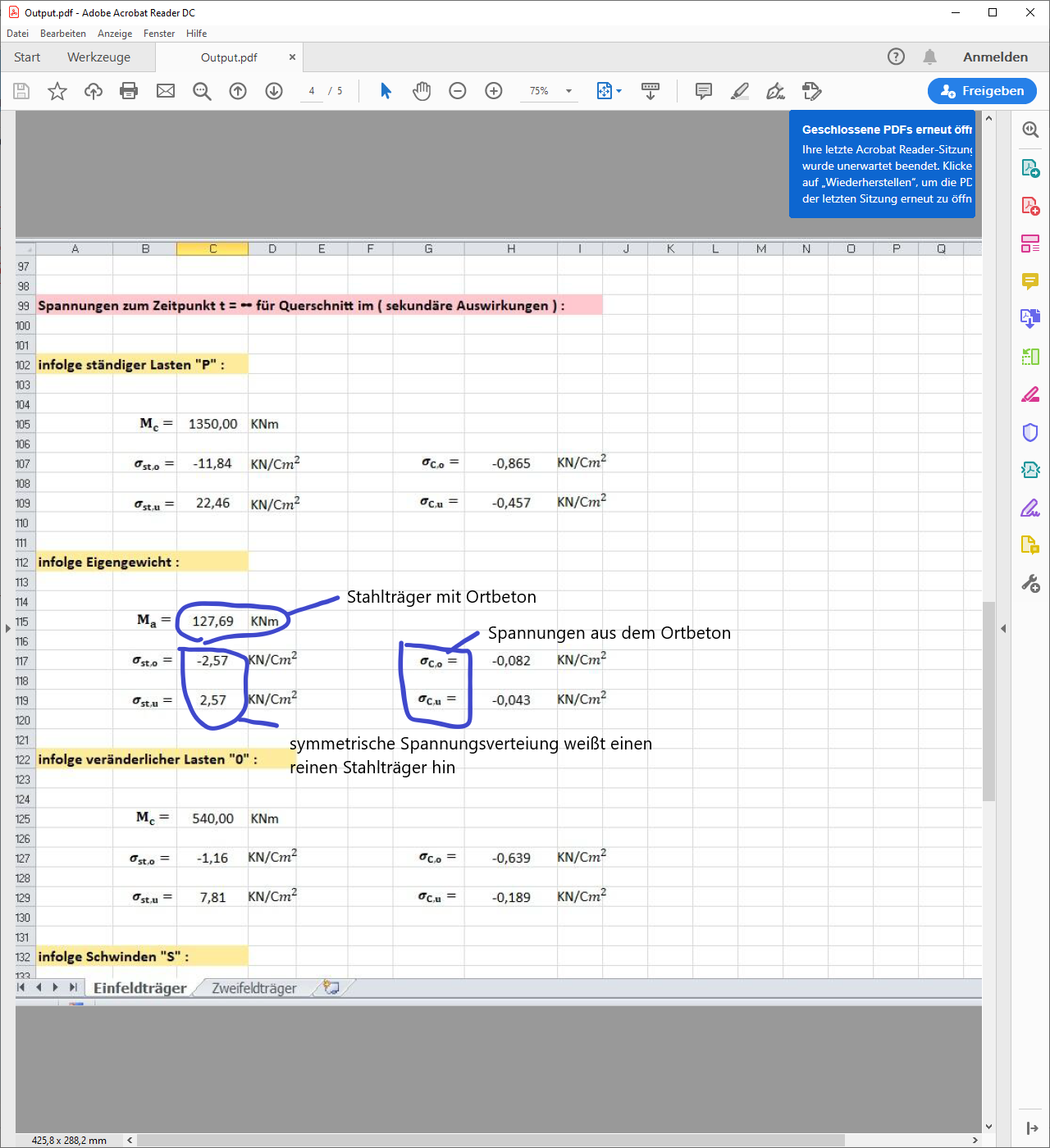Open the Anzeige menu
Viewport: 1050px width, 1148px height.
(115, 34)
